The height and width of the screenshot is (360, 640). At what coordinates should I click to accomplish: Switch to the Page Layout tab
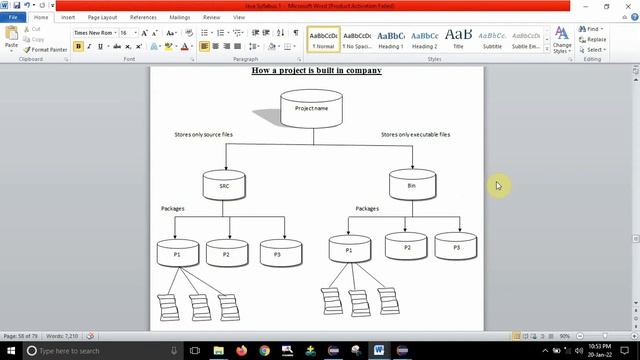pyautogui.click(x=102, y=17)
